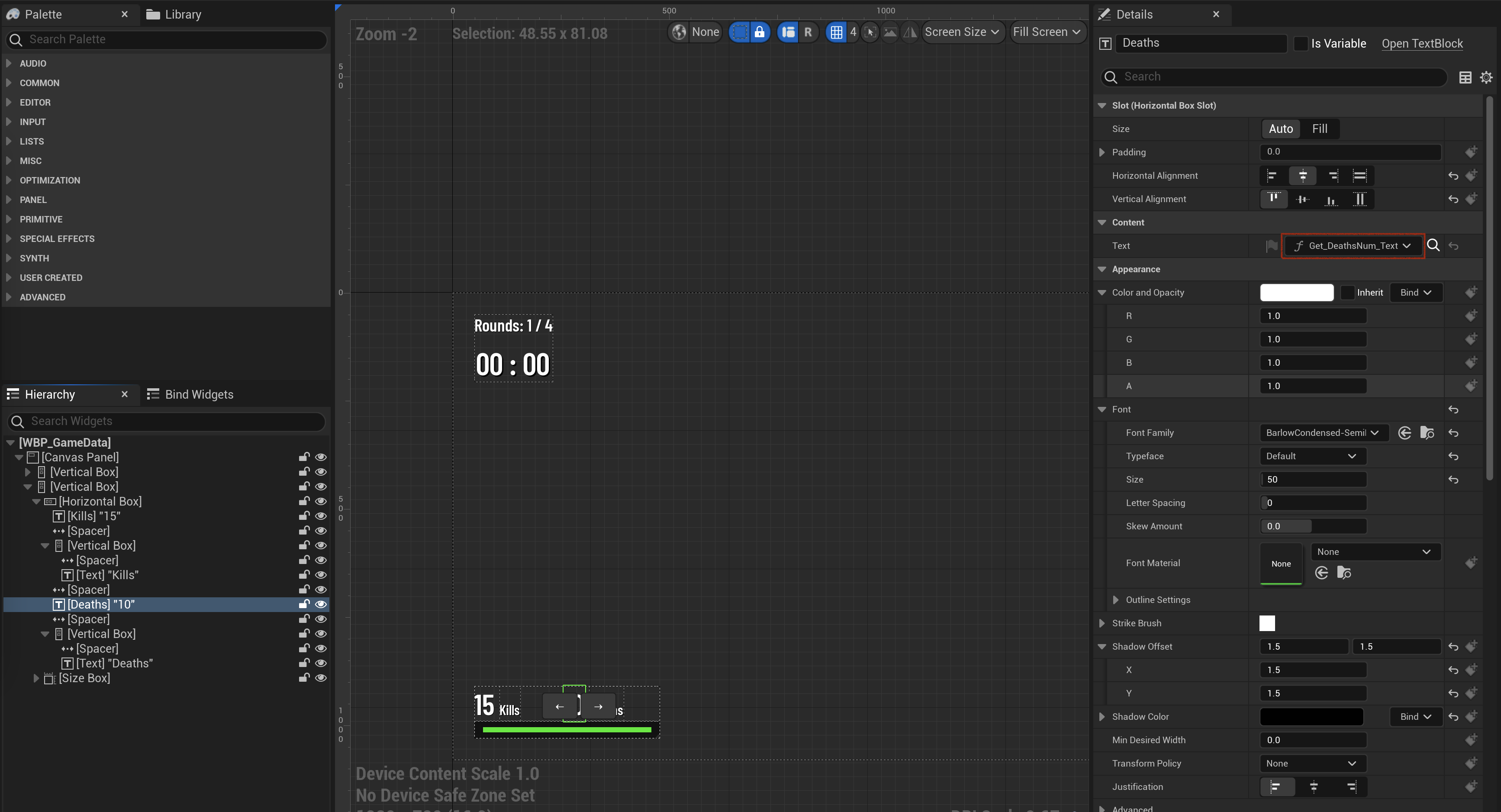
Task: Toggle lock icon of Text "Kills" widget
Action: pyautogui.click(x=303, y=575)
